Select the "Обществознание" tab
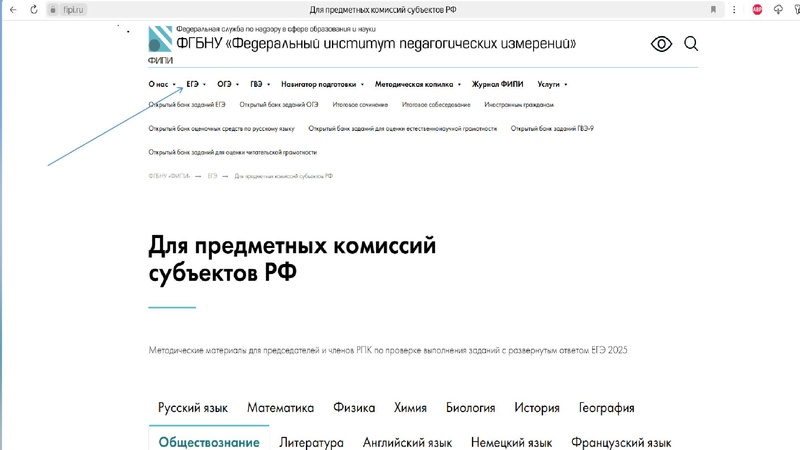Viewport: 800px width, 450px height. (x=209, y=442)
